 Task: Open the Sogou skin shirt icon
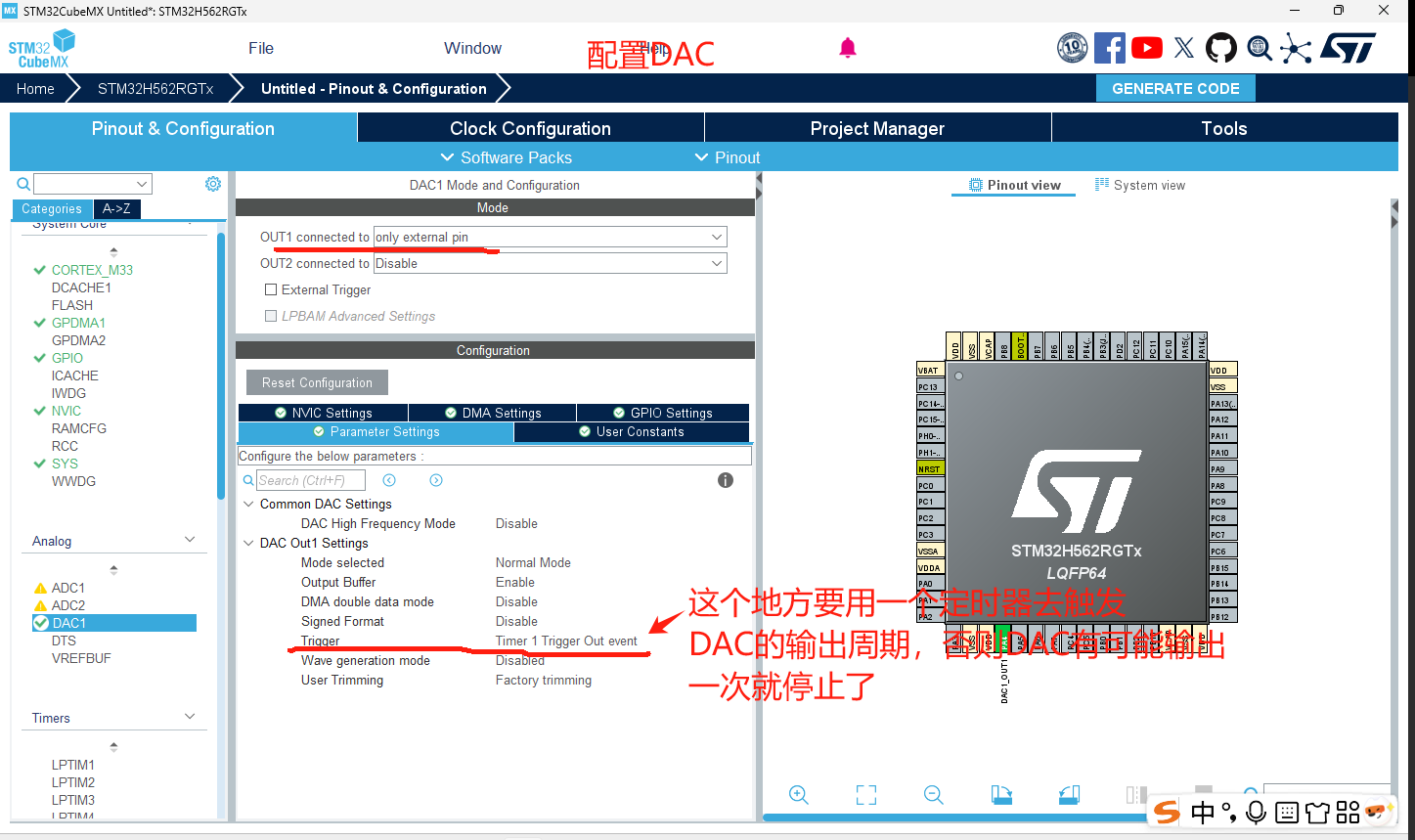(x=1317, y=812)
